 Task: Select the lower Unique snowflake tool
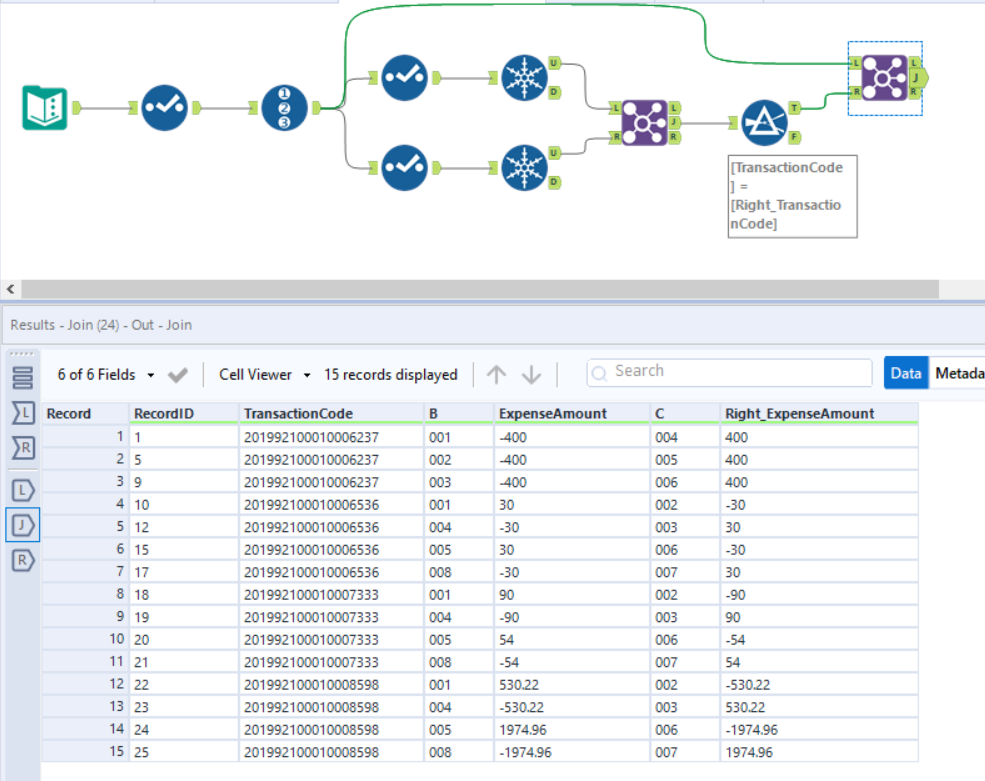[x=525, y=168]
